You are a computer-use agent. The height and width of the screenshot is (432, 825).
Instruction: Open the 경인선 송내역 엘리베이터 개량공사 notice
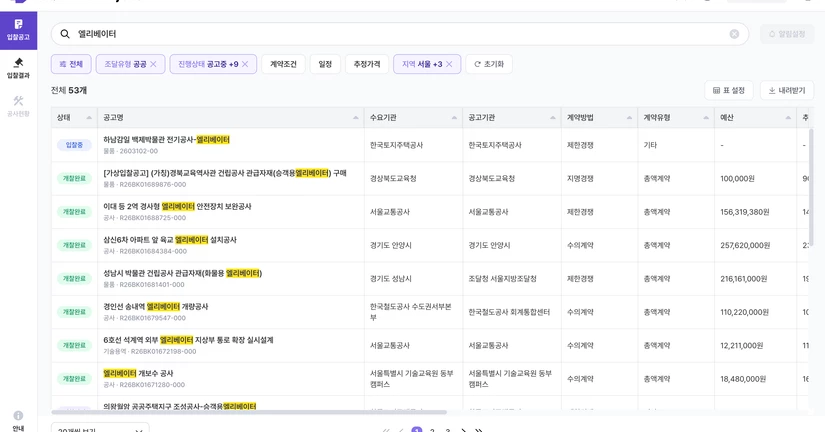coord(156,306)
